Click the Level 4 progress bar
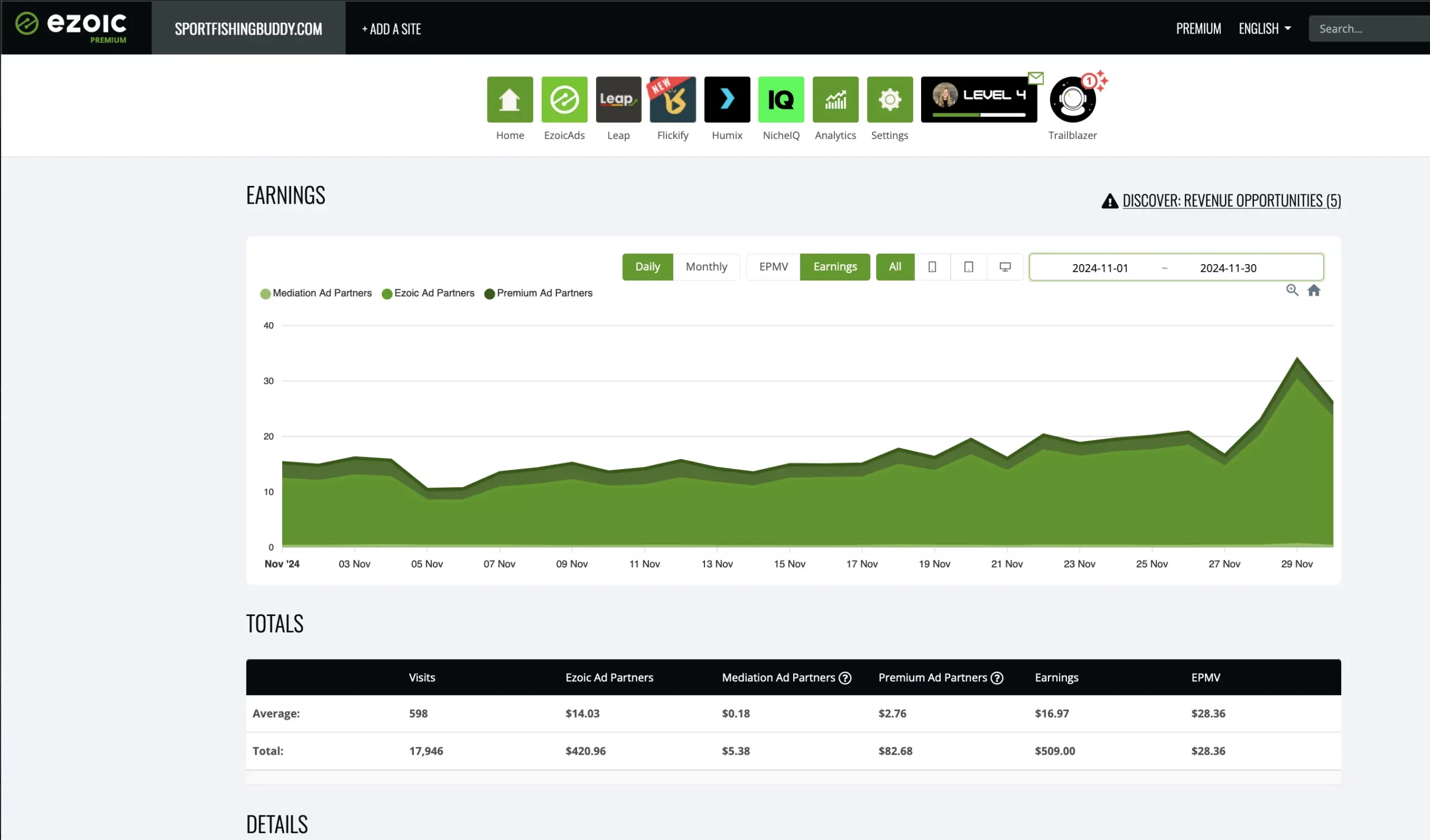 [x=979, y=115]
